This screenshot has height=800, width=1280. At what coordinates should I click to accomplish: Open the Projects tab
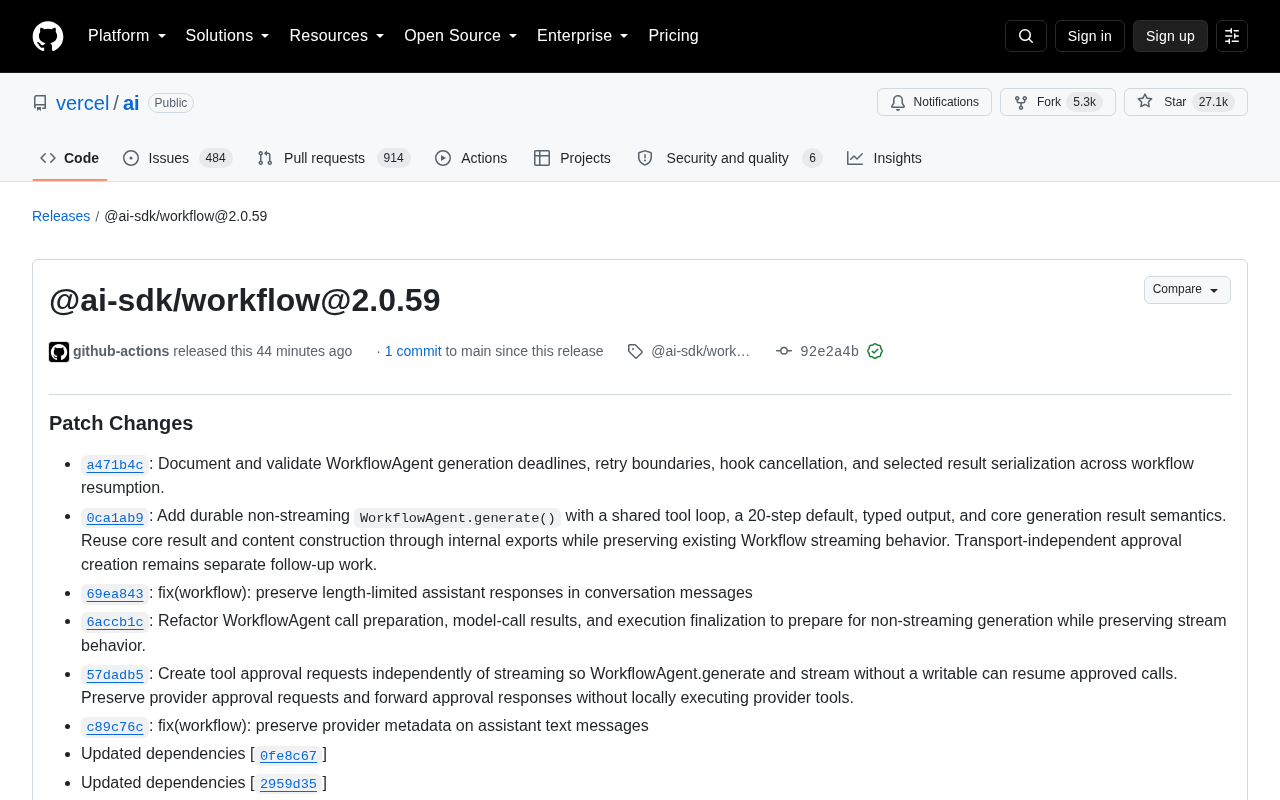click(x=572, y=158)
